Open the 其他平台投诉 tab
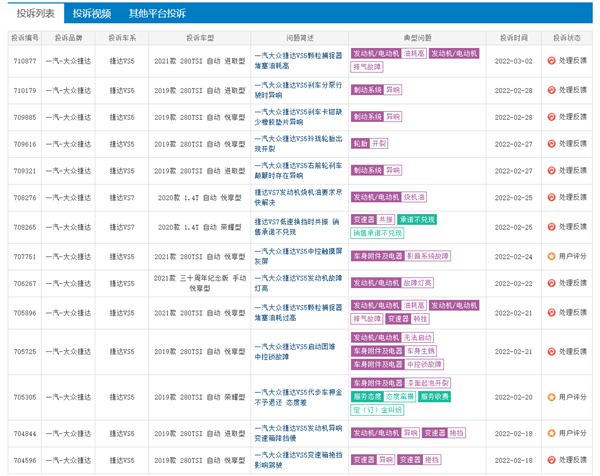This screenshot has width=600, height=476. tap(157, 13)
